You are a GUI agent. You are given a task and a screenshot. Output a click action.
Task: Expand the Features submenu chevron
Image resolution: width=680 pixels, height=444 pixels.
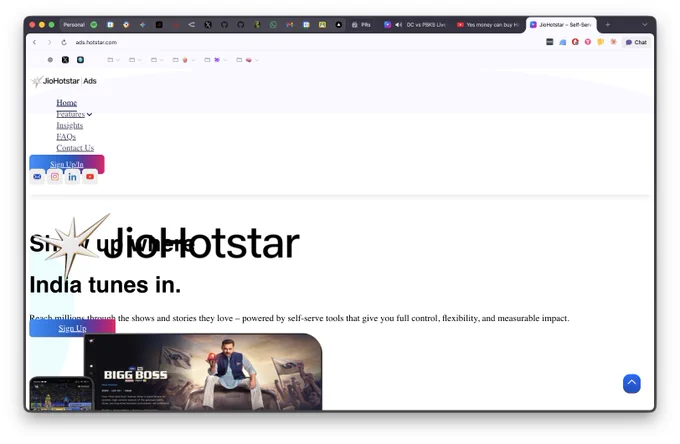tap(89, 114)
